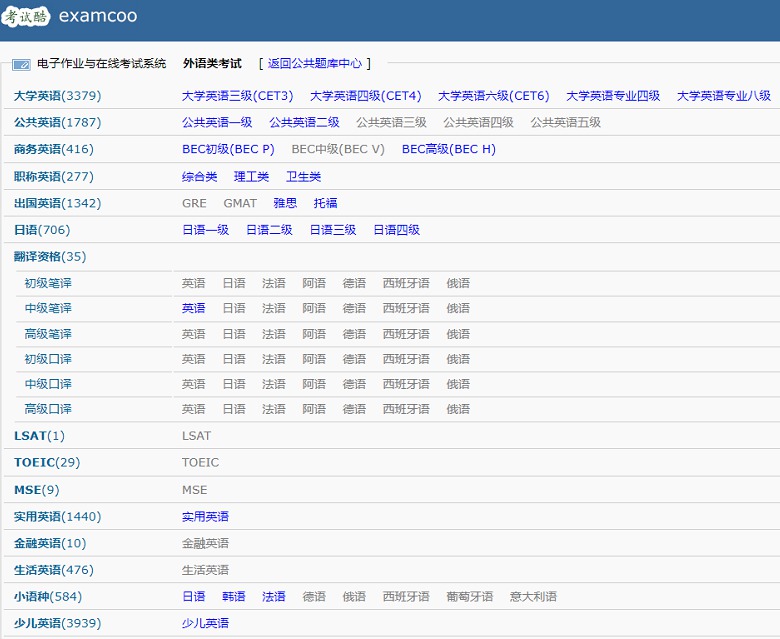Open 大学英语四级(CET4) question bank
The image size is (780, 639).
(365, 96)
